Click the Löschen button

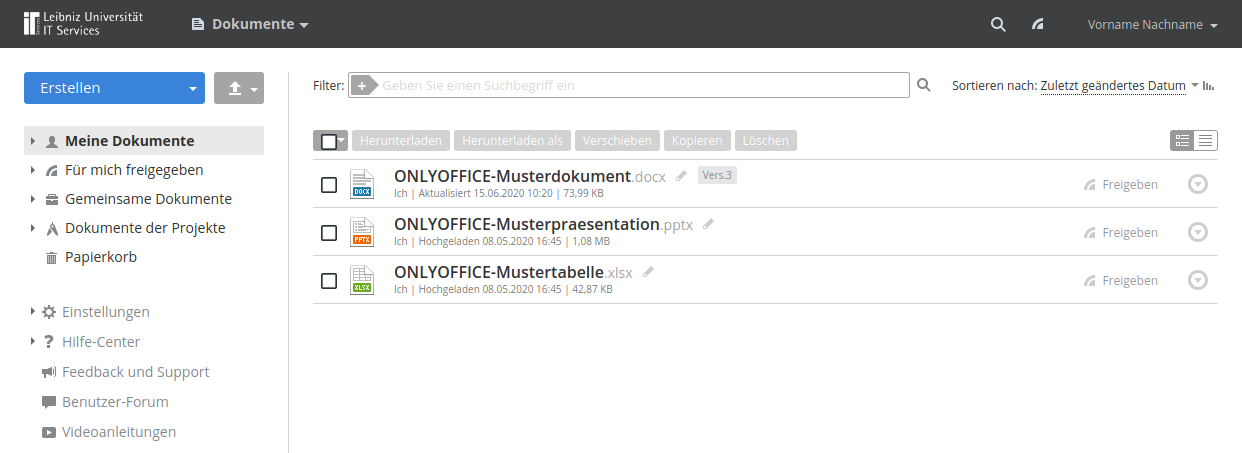pyautogui.click(x=766, y=141)
